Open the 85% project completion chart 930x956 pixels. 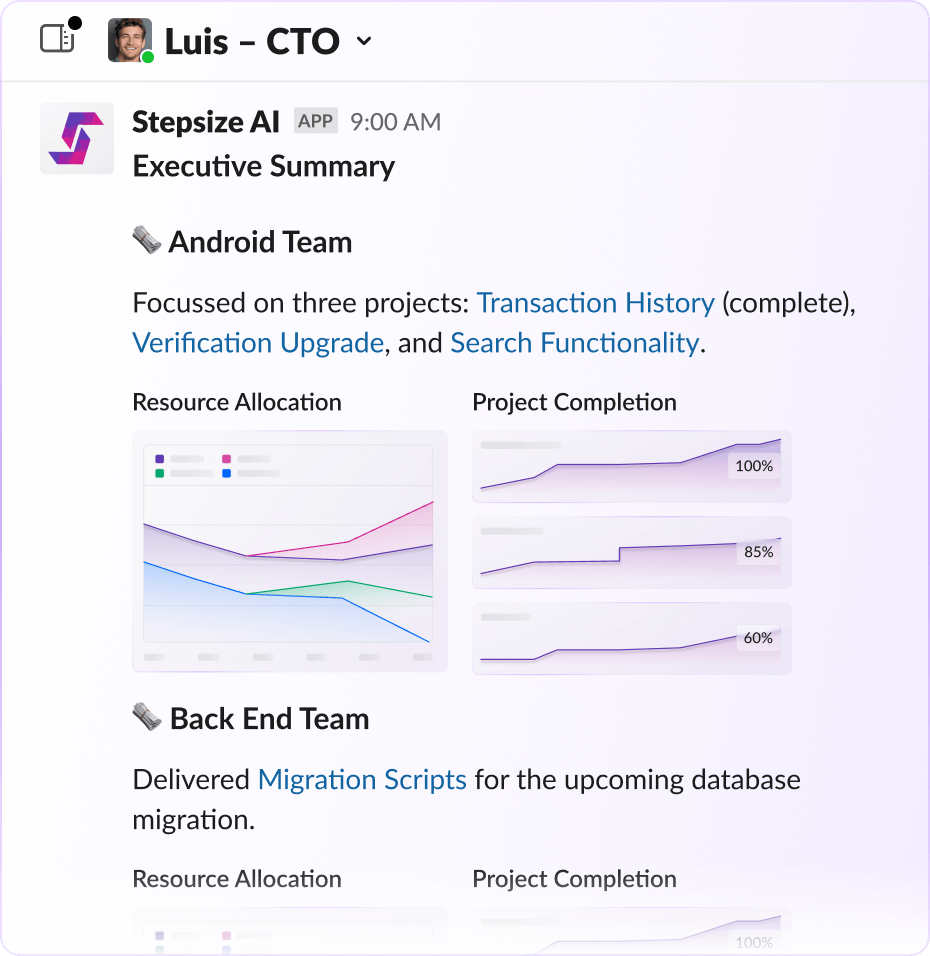coord(631,552)
